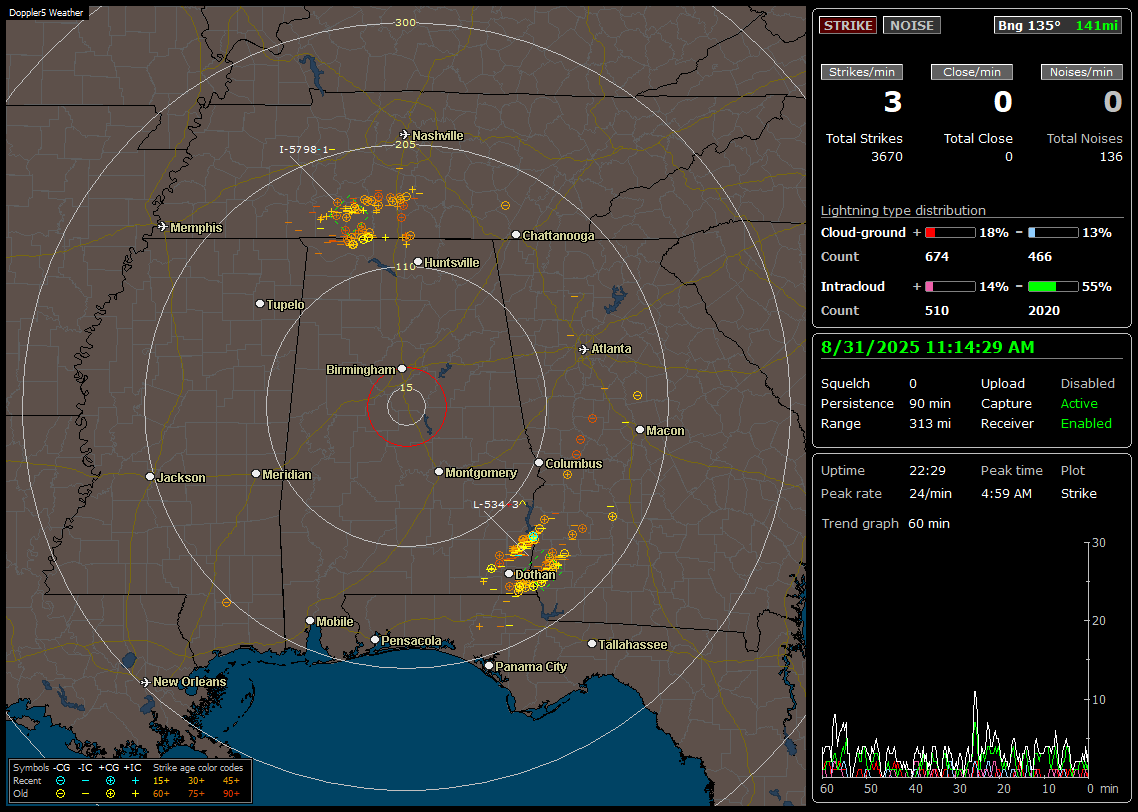Click the Nashville airport plane icon
The image size is (1138, 812).
point(404,135)
